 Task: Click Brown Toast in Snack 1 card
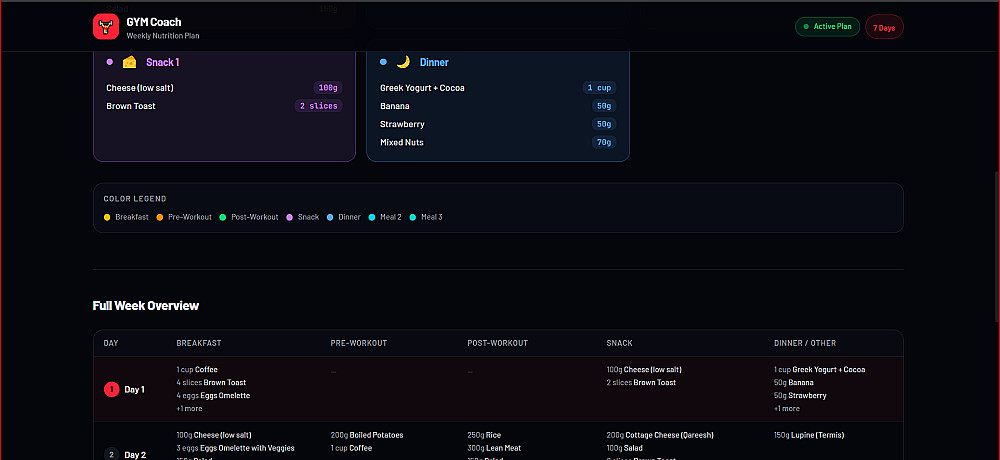coord(131,106)
